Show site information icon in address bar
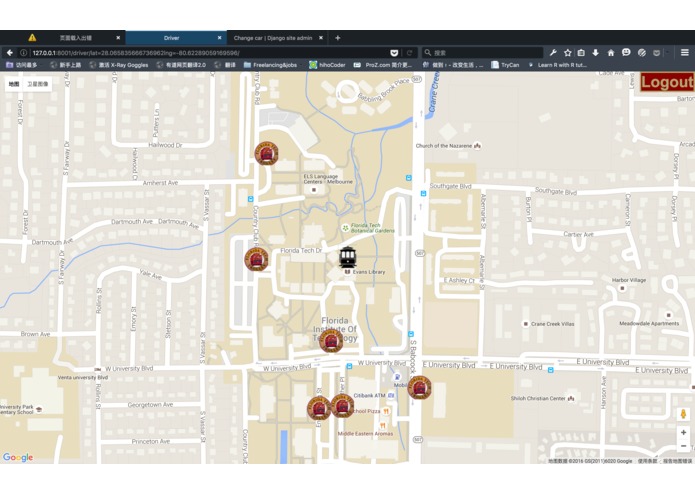This screenshot has height=494, width=695. point(23,53)
